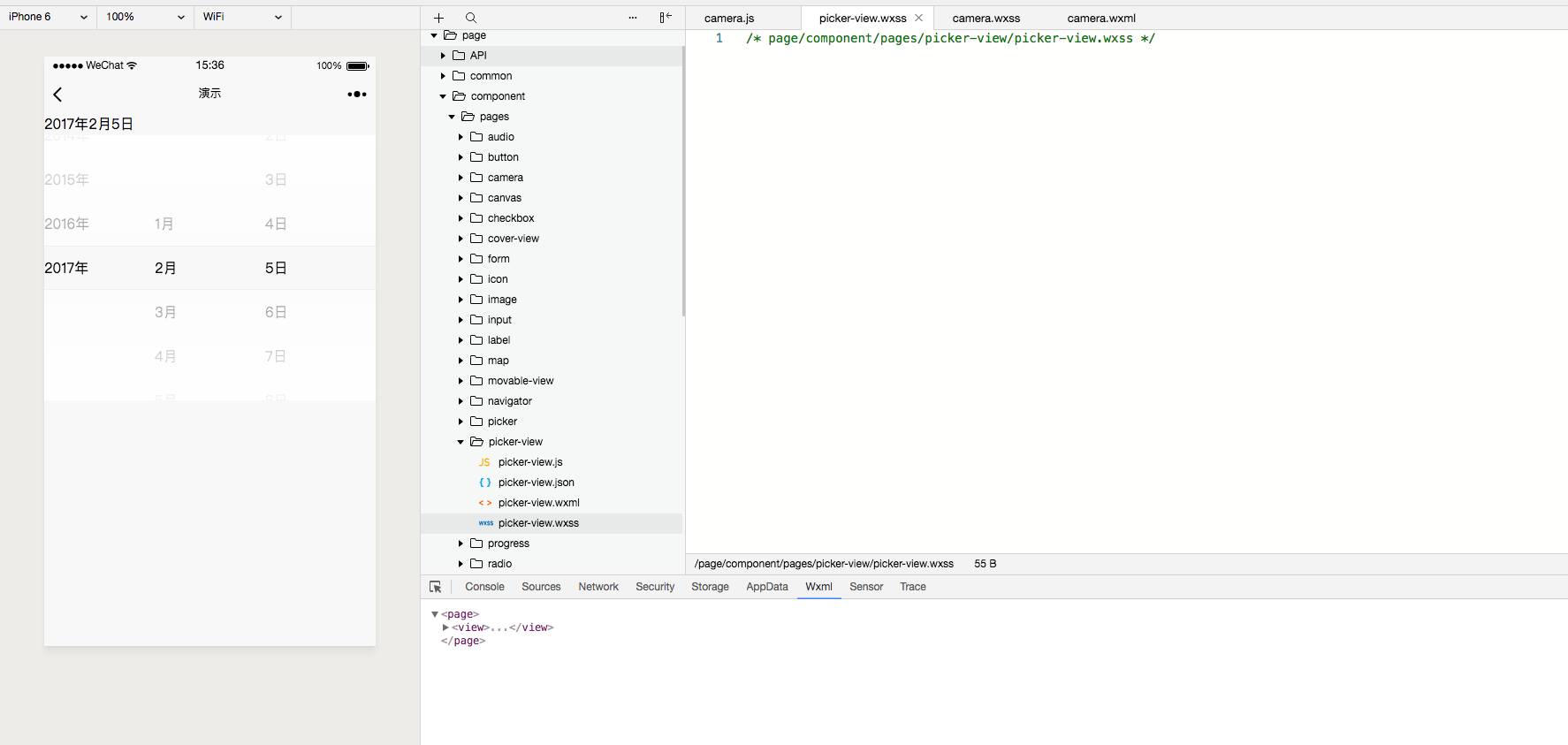Click the picker-view.js file icon
1568x745 pixels.
point(484,462)
